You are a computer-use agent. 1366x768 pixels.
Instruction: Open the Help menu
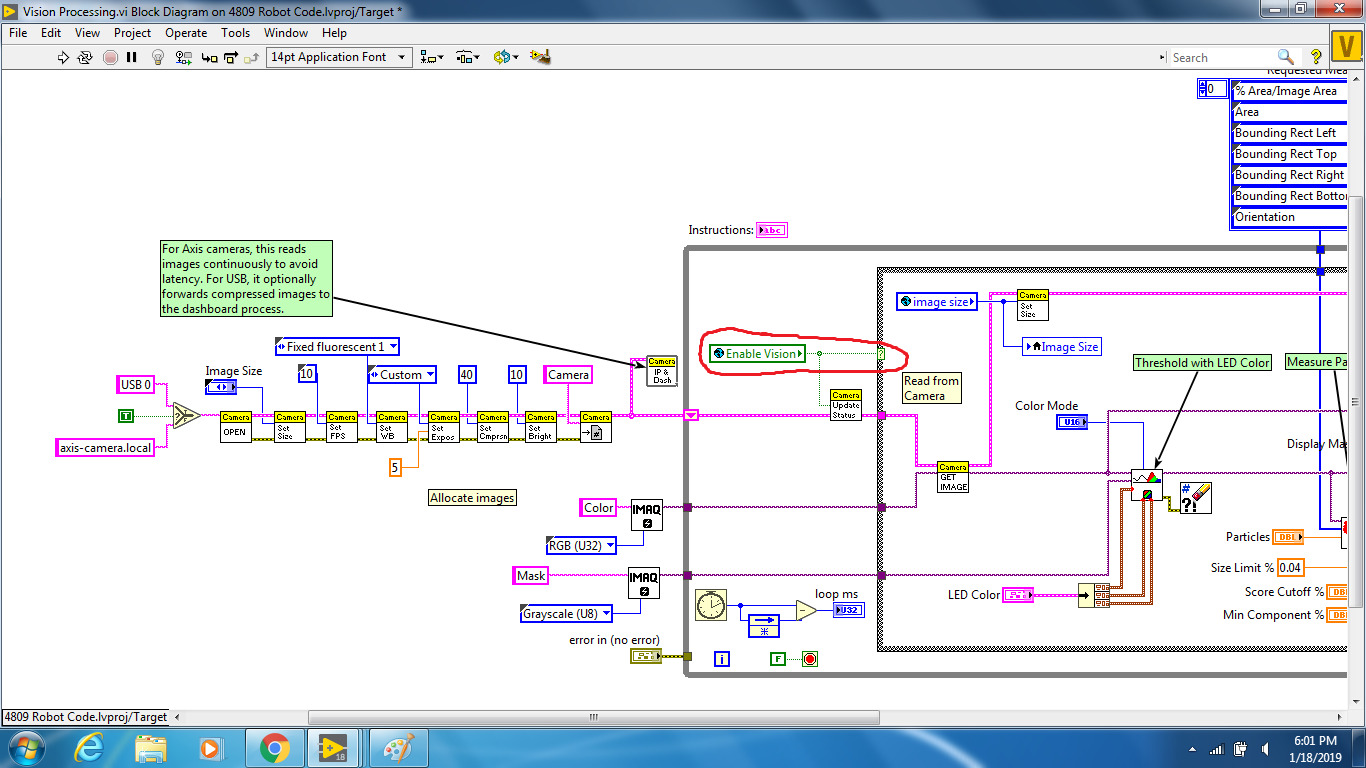click(334, 32)
